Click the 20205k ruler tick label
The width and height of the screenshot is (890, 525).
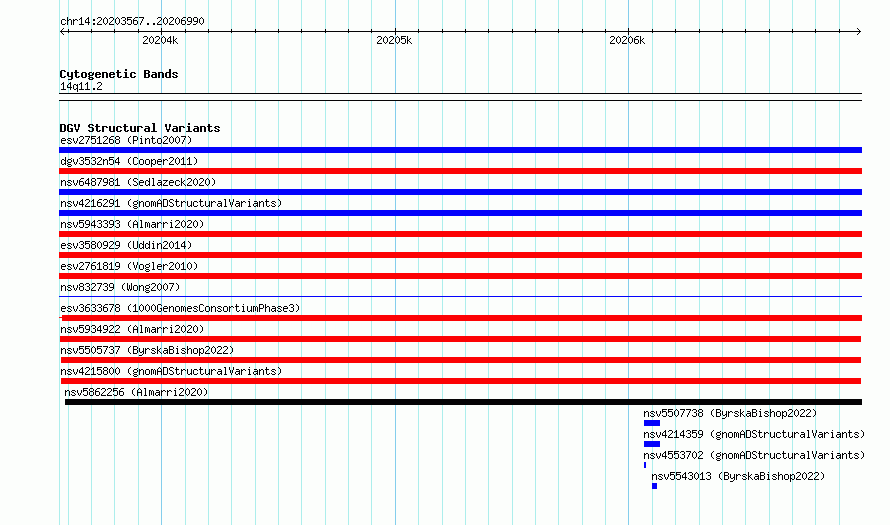click(x=394, y=40)
